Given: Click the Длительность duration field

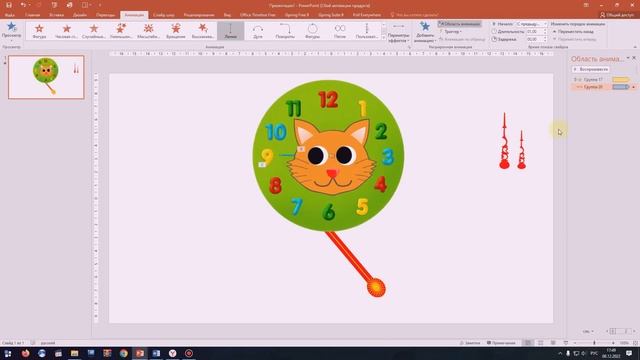Looking at the screenshot, I should tap(536, 31).
